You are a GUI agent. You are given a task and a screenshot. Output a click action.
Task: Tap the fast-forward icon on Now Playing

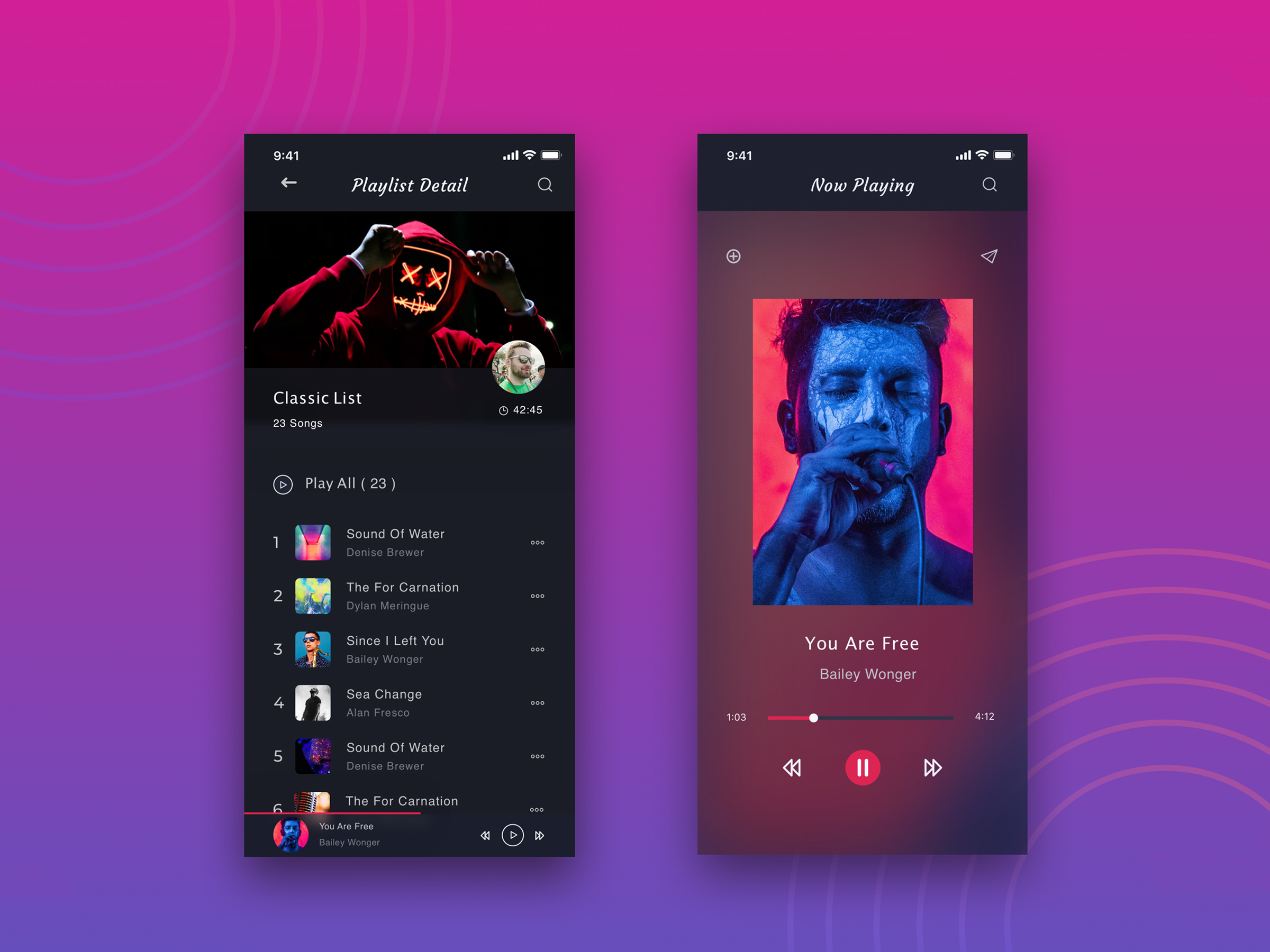(x=927, y=769)
